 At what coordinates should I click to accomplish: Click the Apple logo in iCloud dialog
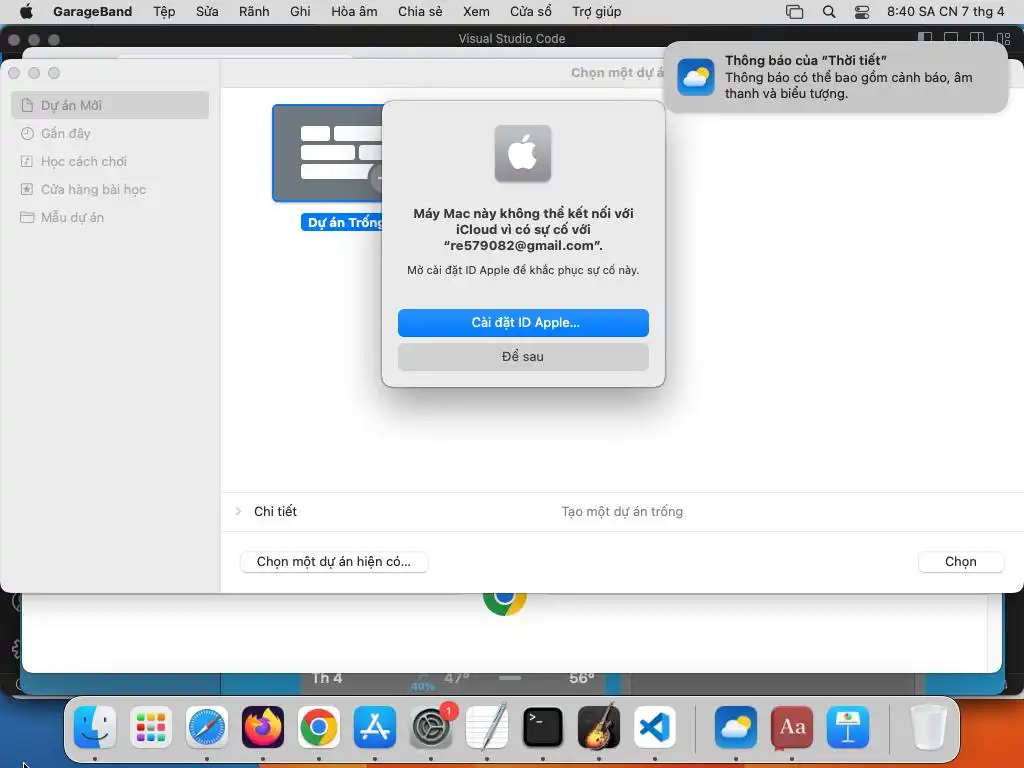click(523, 153)
